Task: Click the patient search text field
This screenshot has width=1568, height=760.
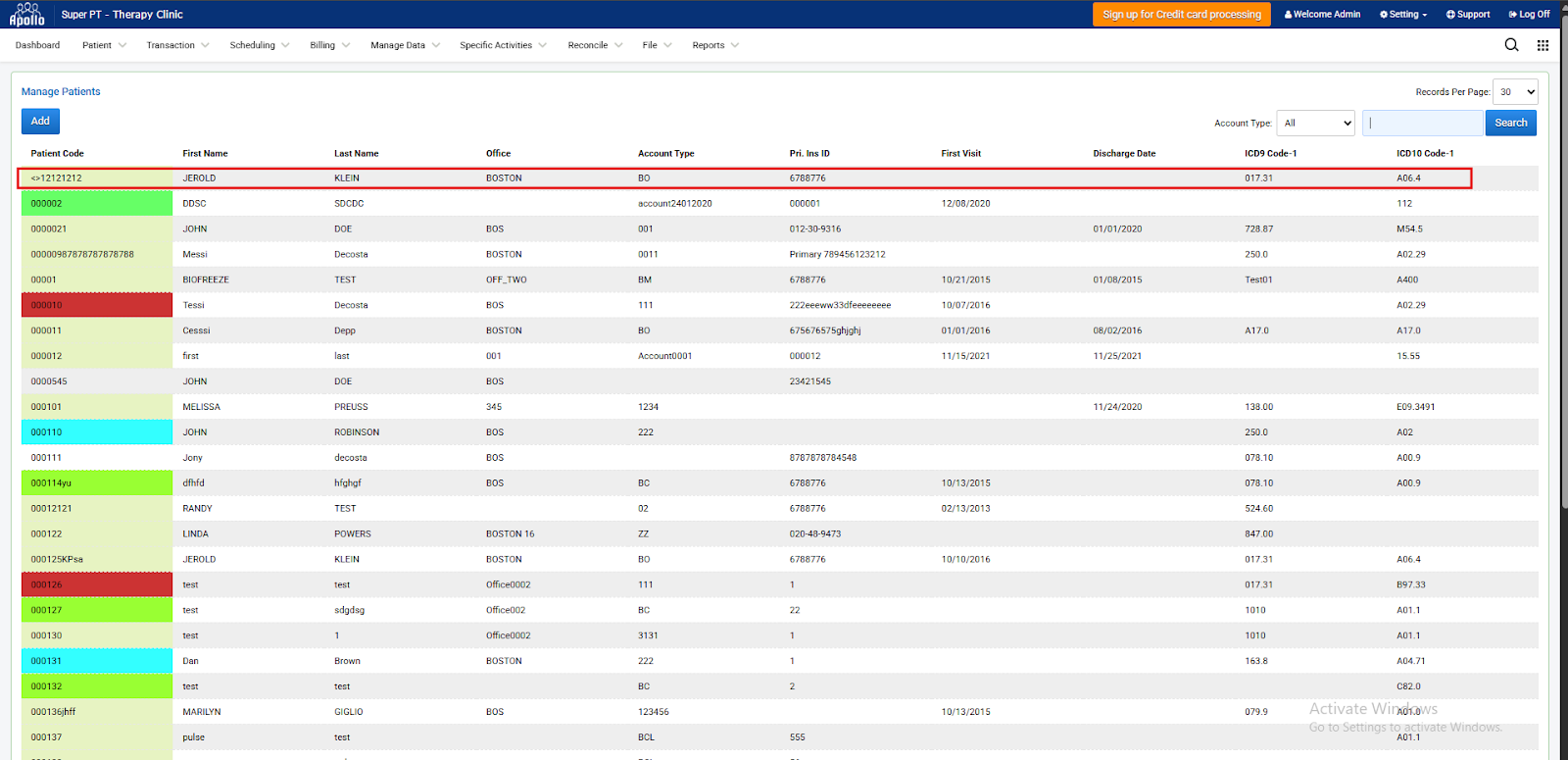Action: pyautogui.click(x=1422, y=124)
